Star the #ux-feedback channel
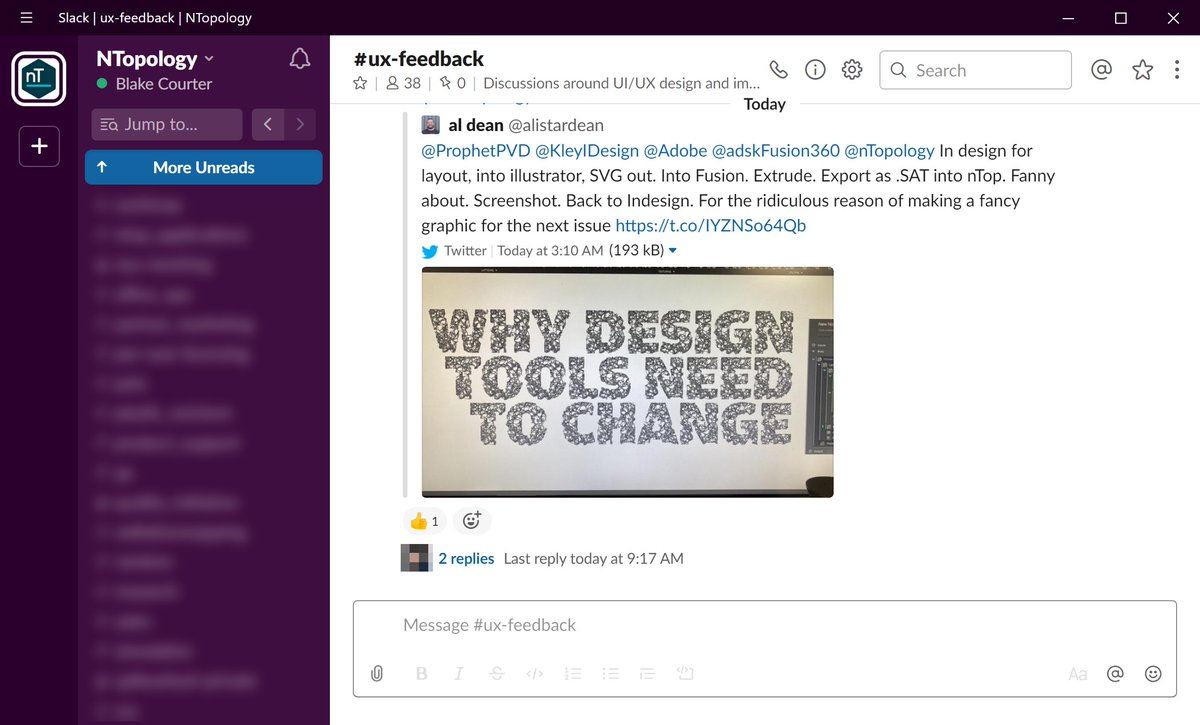Image resolution: width=1200 pixels, height=725 pixels. [x=360, y=84]
